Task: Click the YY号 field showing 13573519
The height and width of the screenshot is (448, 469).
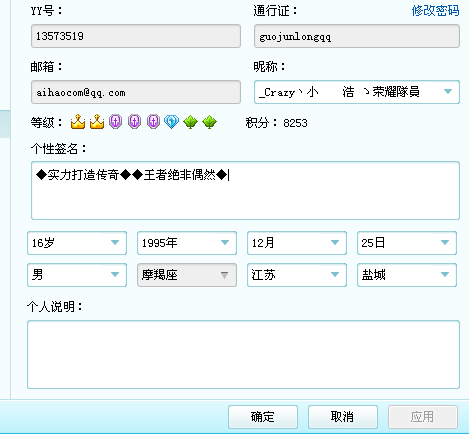Action: pos(136,36)
